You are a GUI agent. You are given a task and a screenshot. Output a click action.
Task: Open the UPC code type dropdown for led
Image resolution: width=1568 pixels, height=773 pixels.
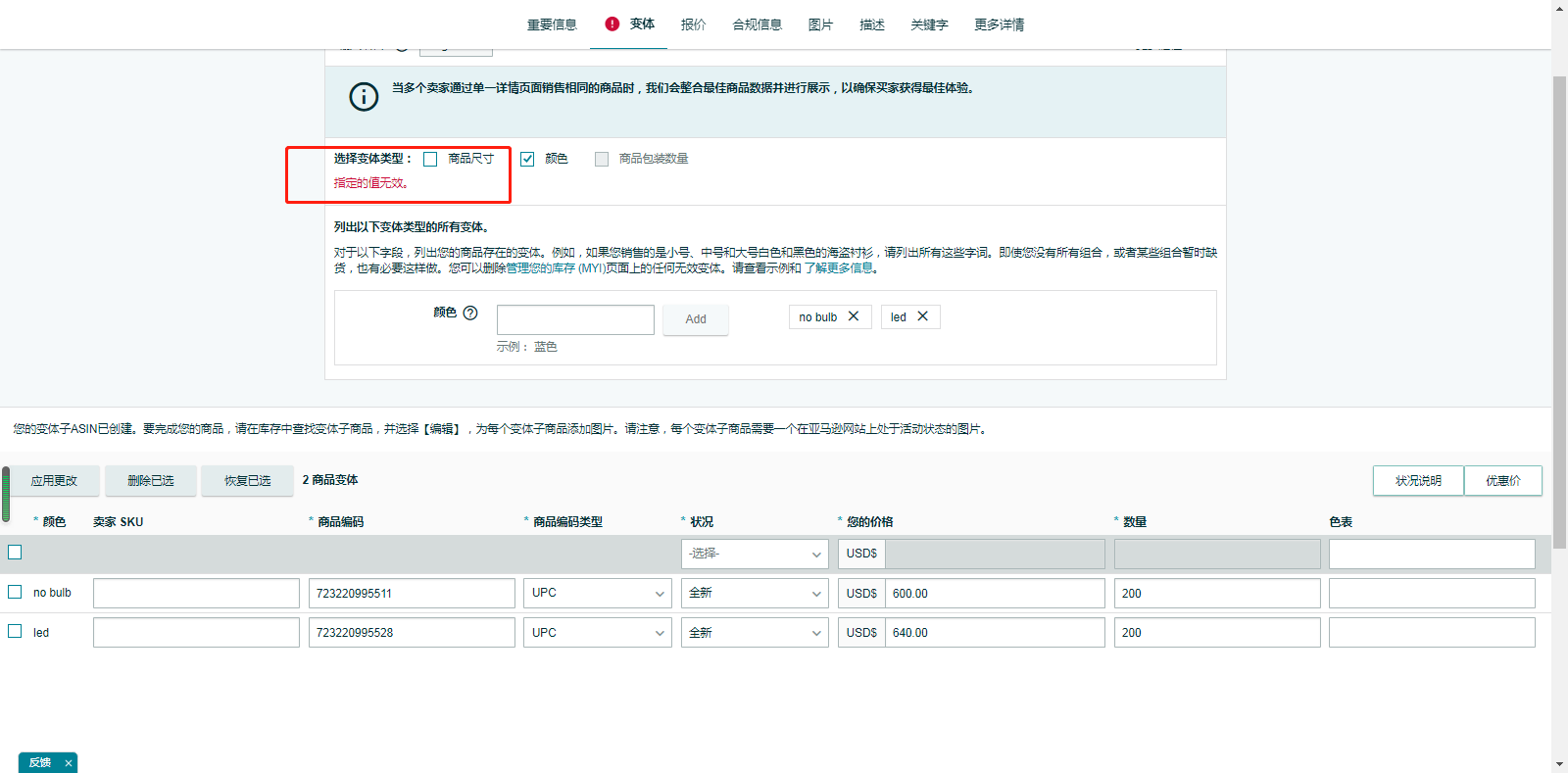(x=597, y=633)
